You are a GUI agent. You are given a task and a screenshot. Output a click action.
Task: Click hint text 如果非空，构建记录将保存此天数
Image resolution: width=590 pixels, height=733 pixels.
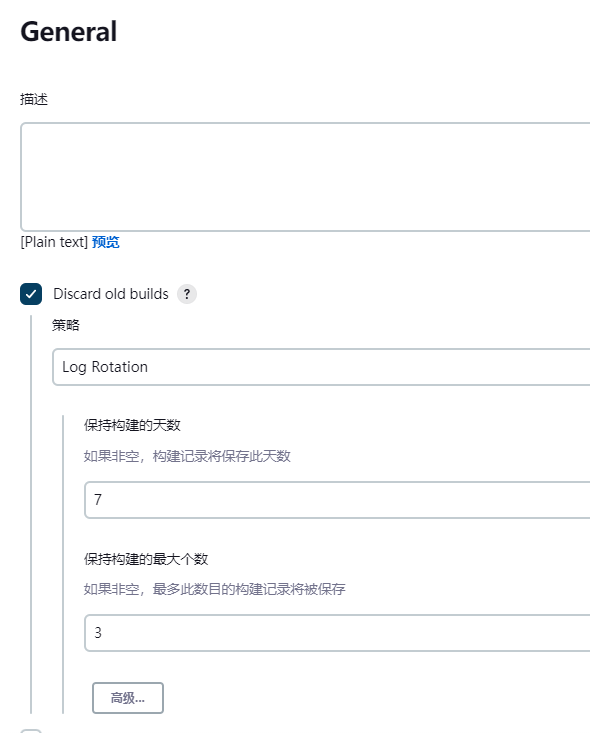pos(187,456)
